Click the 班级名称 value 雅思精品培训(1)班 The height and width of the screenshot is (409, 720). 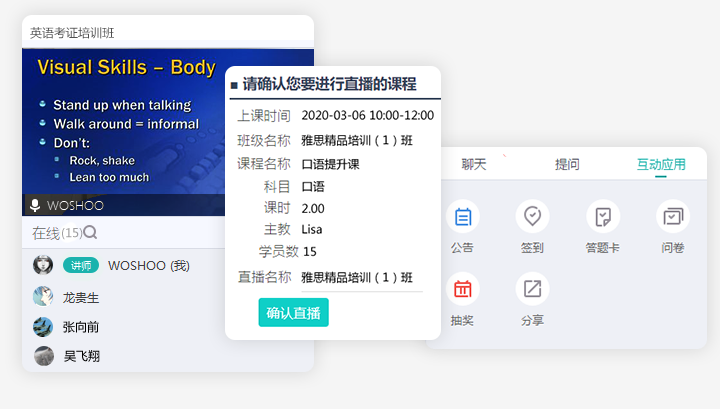click(357, 140)
